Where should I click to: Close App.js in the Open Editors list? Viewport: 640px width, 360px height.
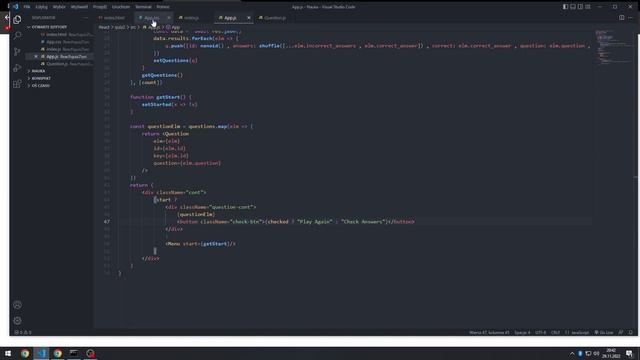click(36, 57)
